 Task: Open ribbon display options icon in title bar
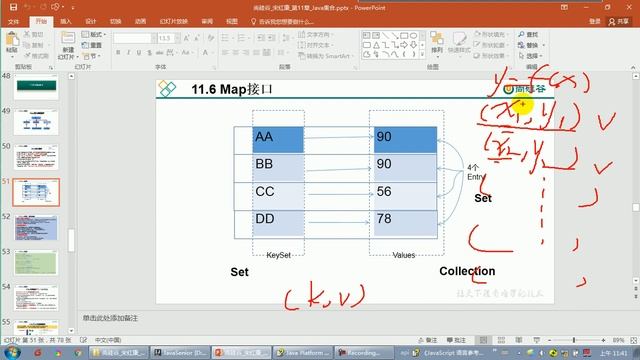[x=564, y=7]
